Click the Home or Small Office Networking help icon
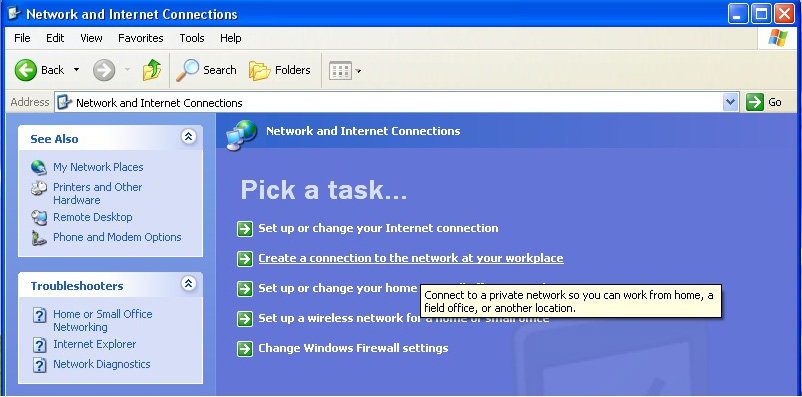The width and height of the screenshot is (802, 397). point(39,316)
